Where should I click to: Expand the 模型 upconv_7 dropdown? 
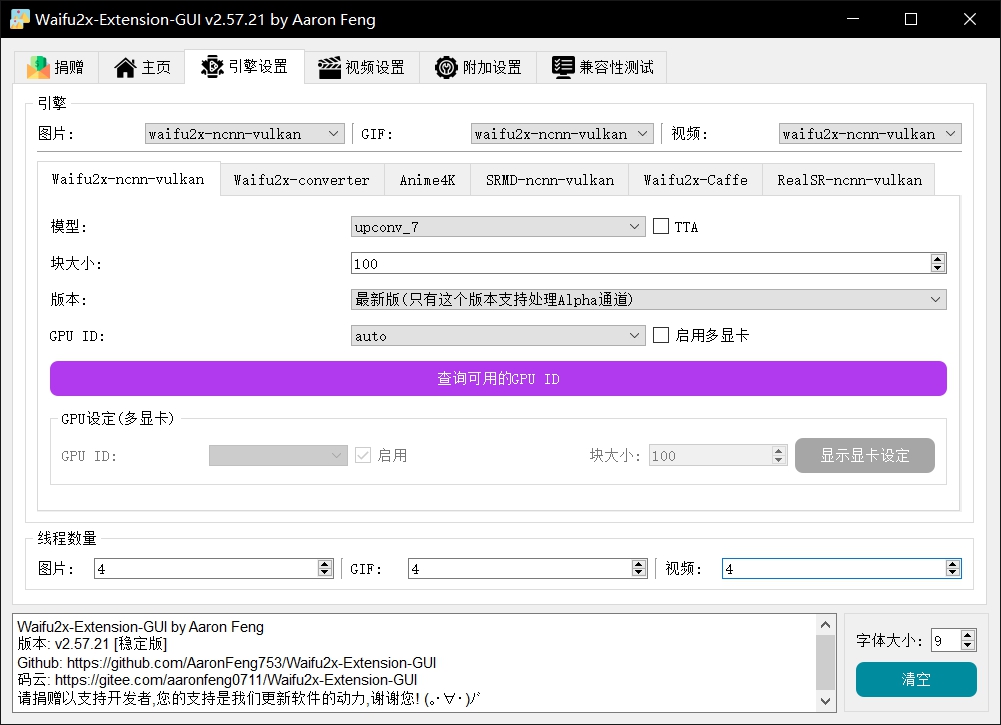(497, 227)
